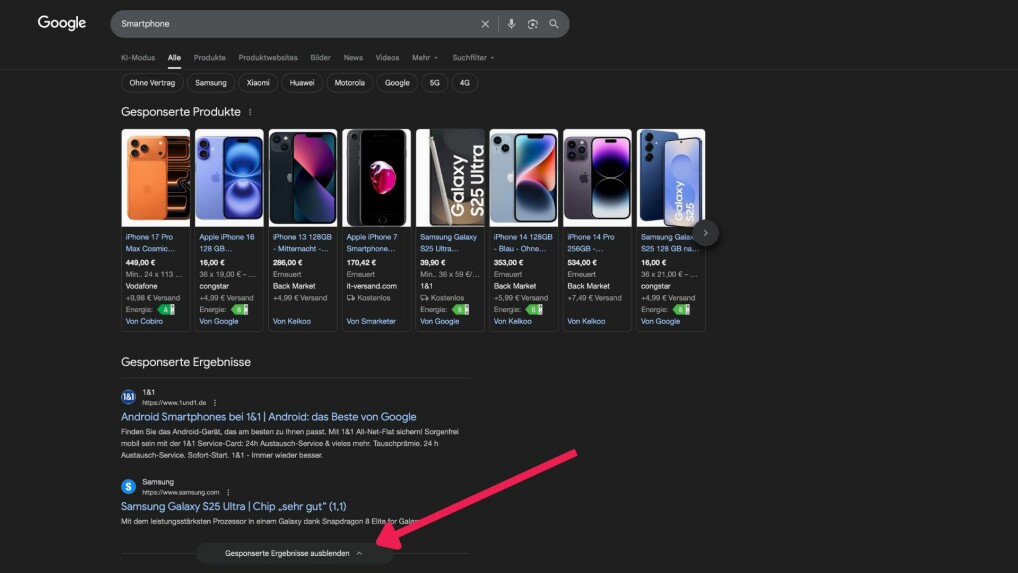
Task: Open the KI-Modus tab
Action: [x=137, y=58]
